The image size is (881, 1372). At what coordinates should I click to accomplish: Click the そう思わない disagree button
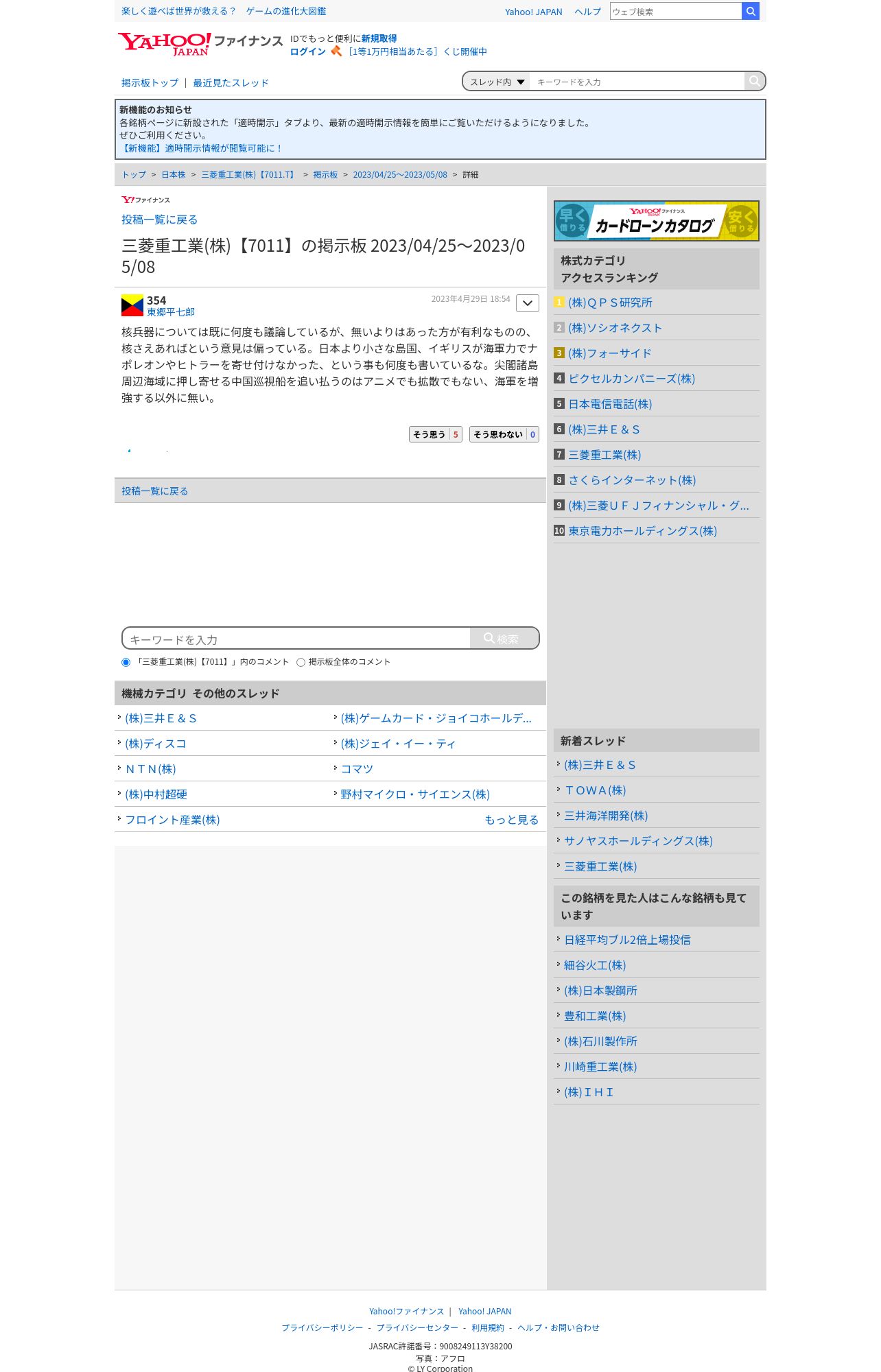(504, 434)
